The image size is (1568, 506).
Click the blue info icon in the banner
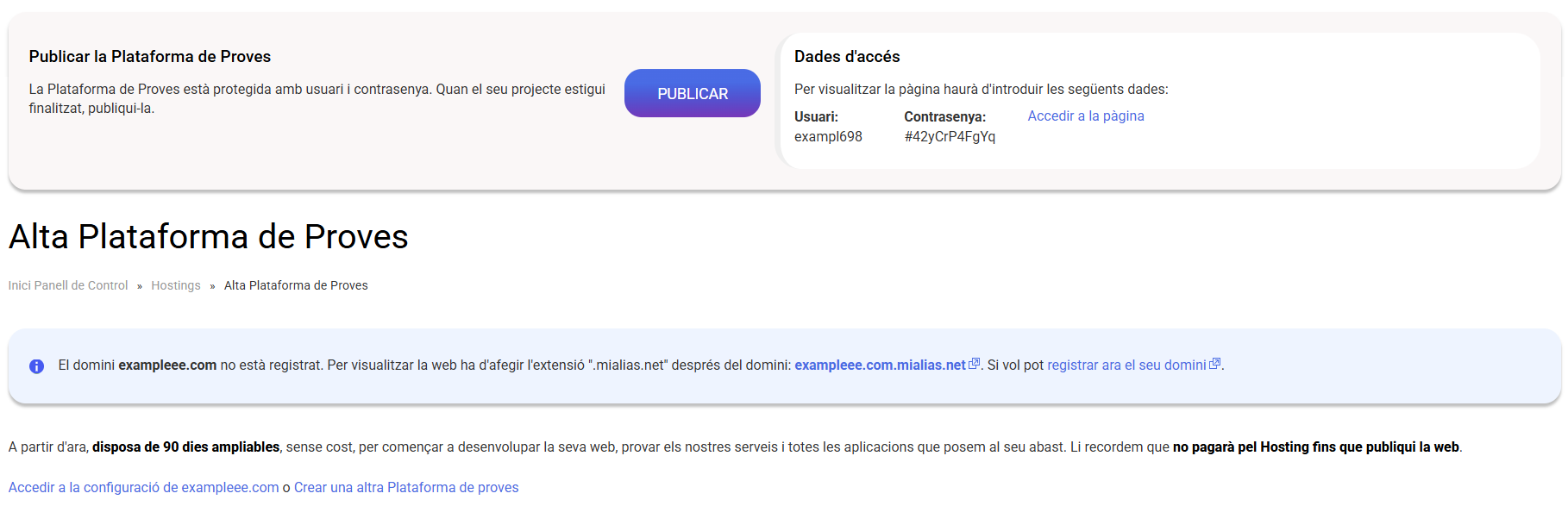tap(36, 366)
